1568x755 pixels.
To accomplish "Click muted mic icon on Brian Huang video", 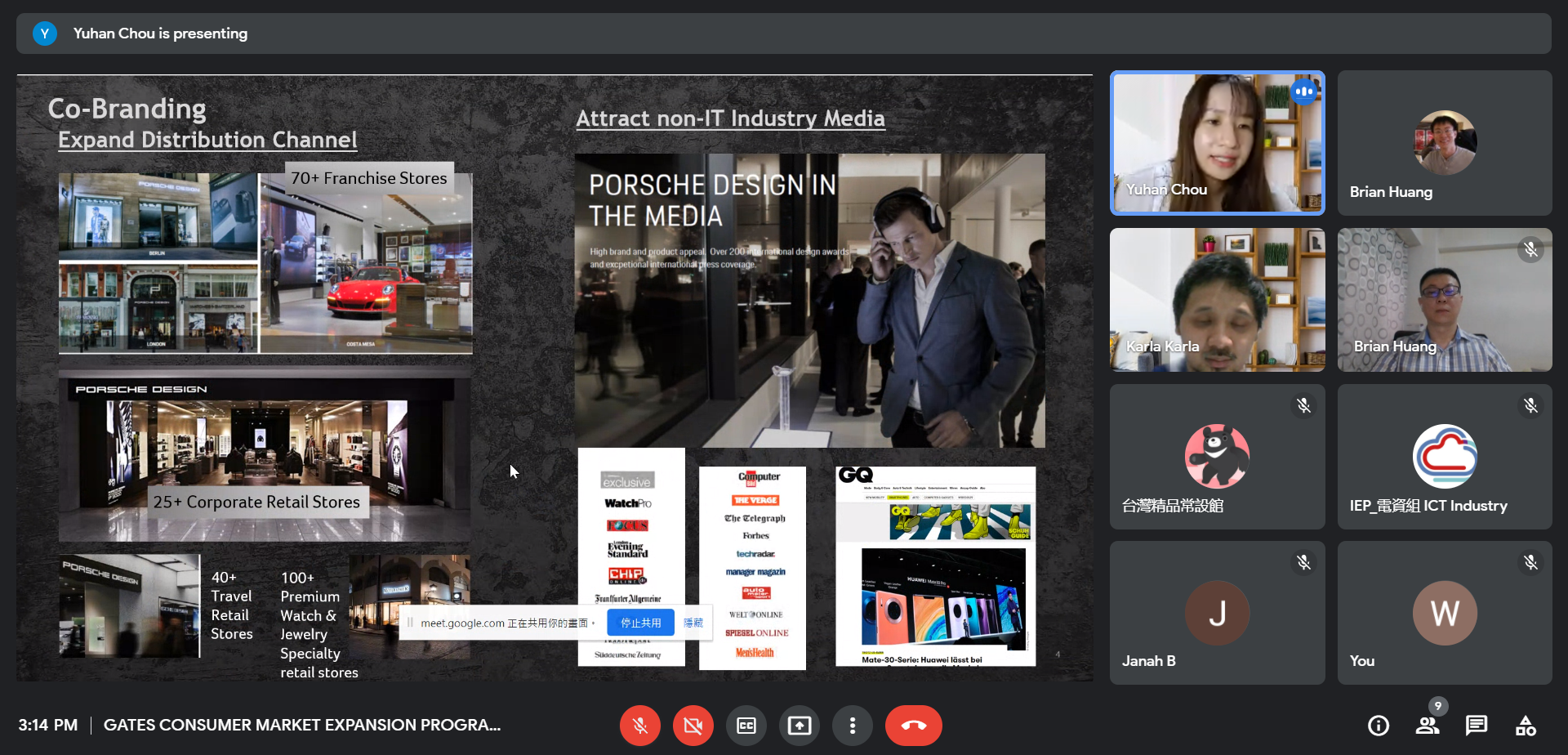I will coord(1531,249).
